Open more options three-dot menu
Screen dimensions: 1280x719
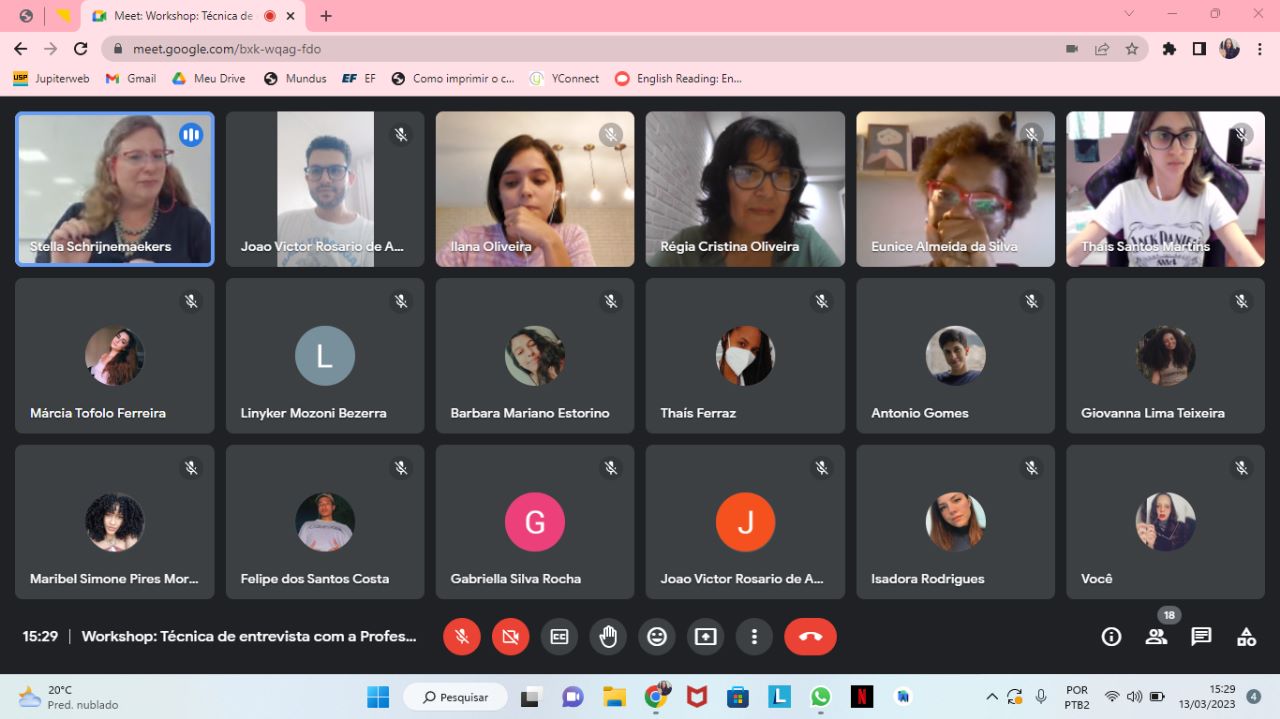tap(754, 636)
